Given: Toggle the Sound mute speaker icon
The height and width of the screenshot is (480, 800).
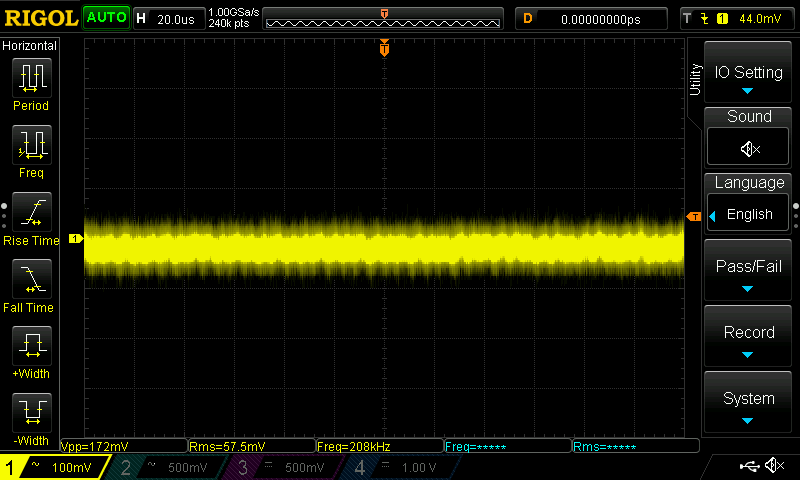Looking at the screenshot, I should point(749,149).
